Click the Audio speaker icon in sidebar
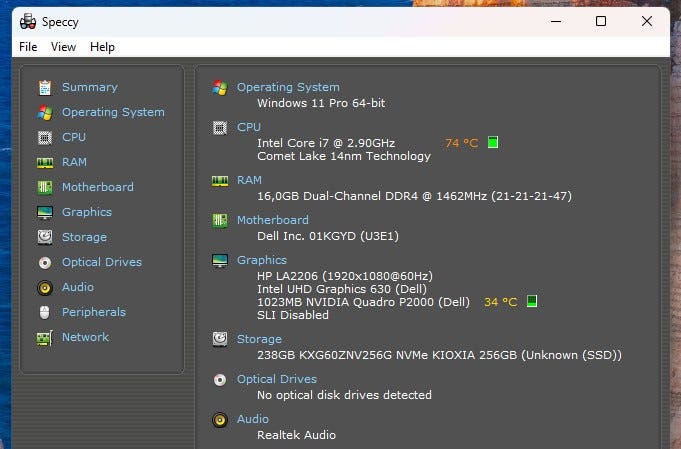 45,287
